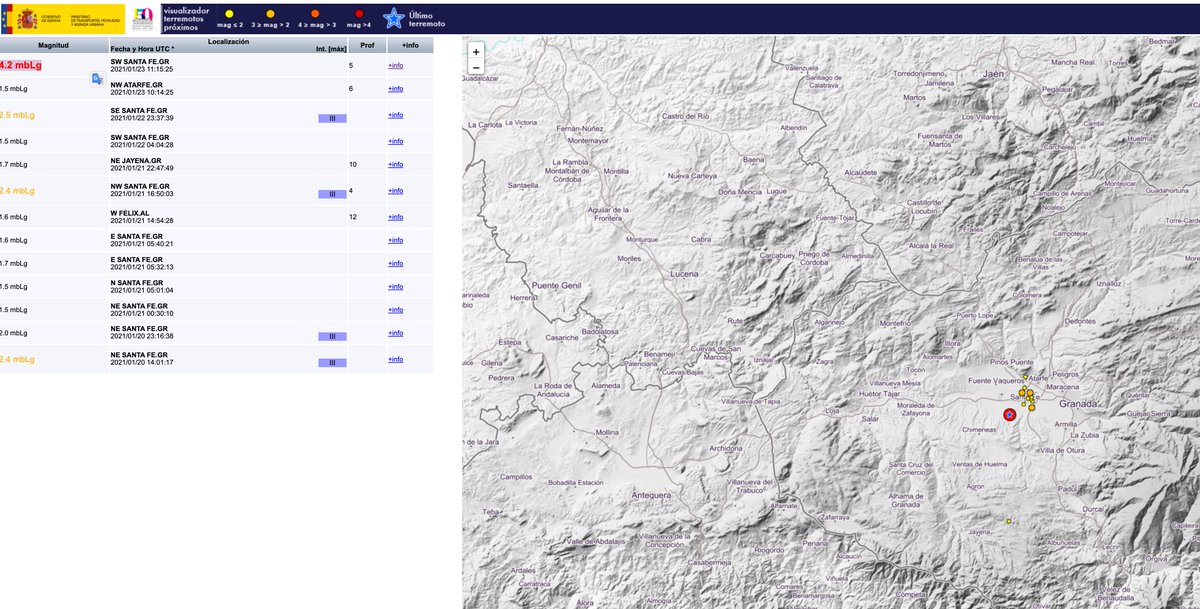Click the Gobierno de España logo
Image resolution: width=1200 pixels, height=609 pixels.
pos(64,17)
